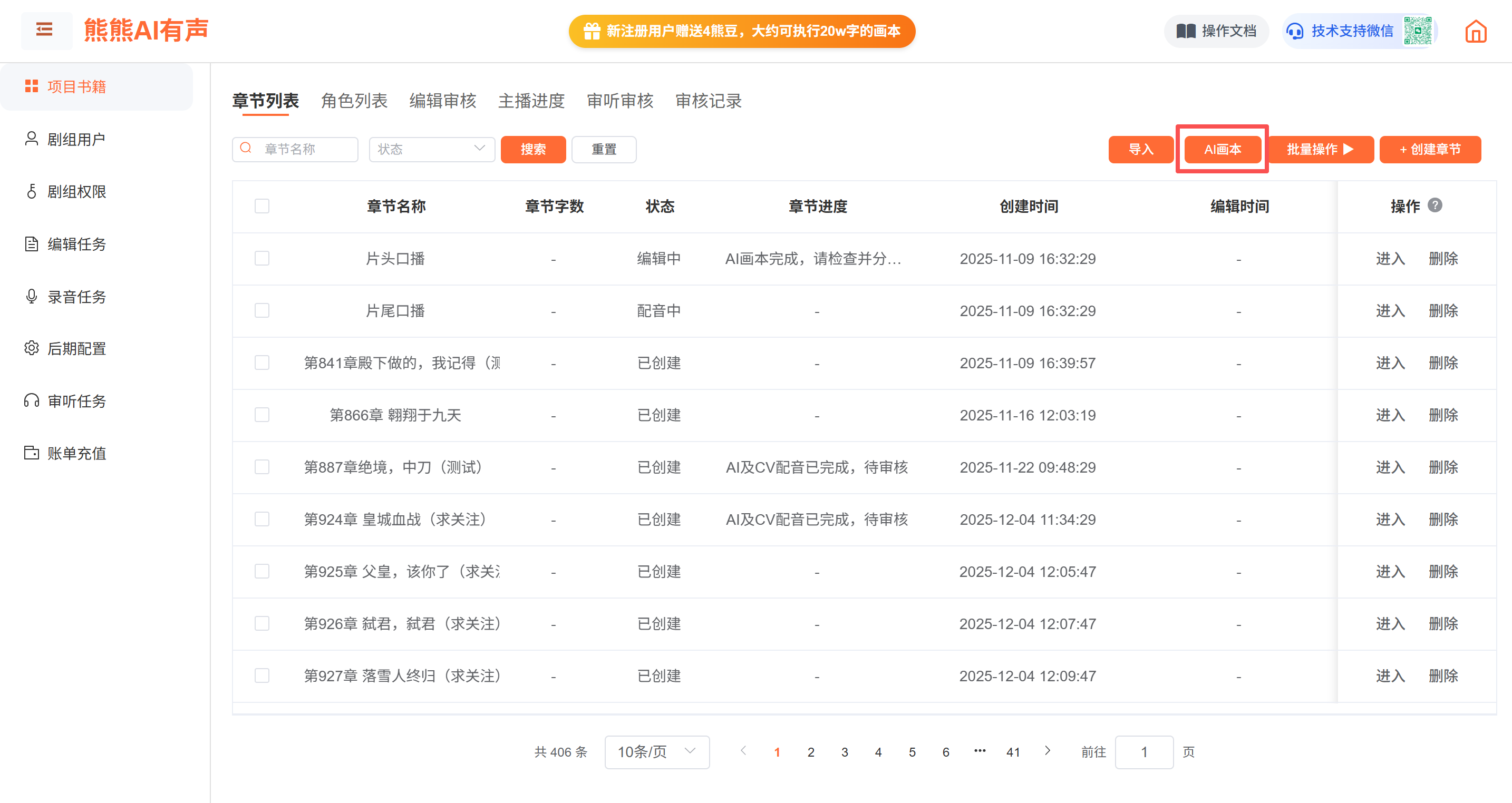Image resolution: width=1512 pixels, height=803 pixels.
Task: Open the 操作文档 book icon link
Action: click(x=1186, y=31)
